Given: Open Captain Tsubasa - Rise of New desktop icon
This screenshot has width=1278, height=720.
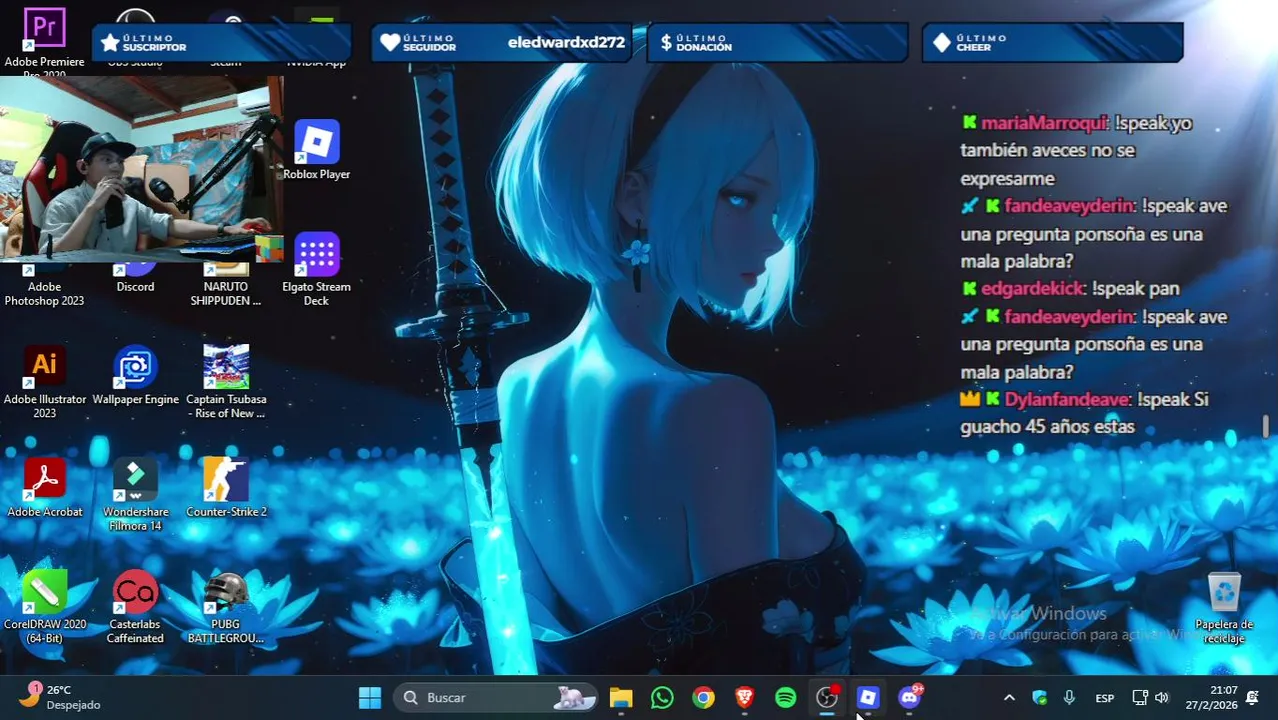Looking at the screenshot, I should [226, 381].
